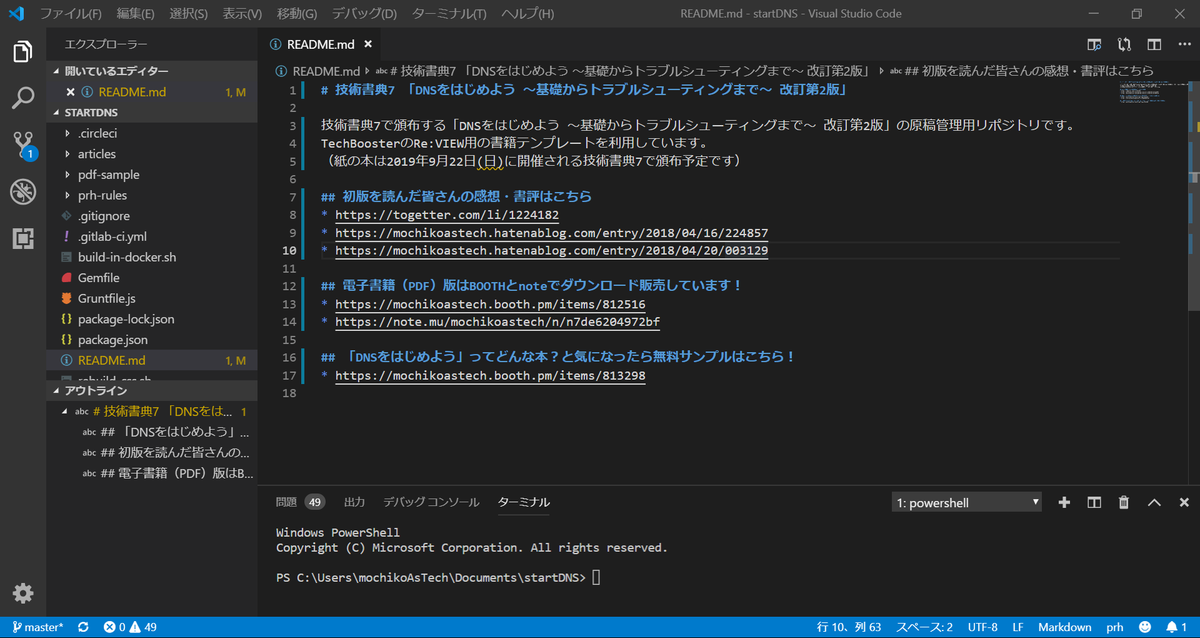The image size is (1200, 638).
Task: Switch to デバッグ コンソール panel tab
Action: coord(431,502)
